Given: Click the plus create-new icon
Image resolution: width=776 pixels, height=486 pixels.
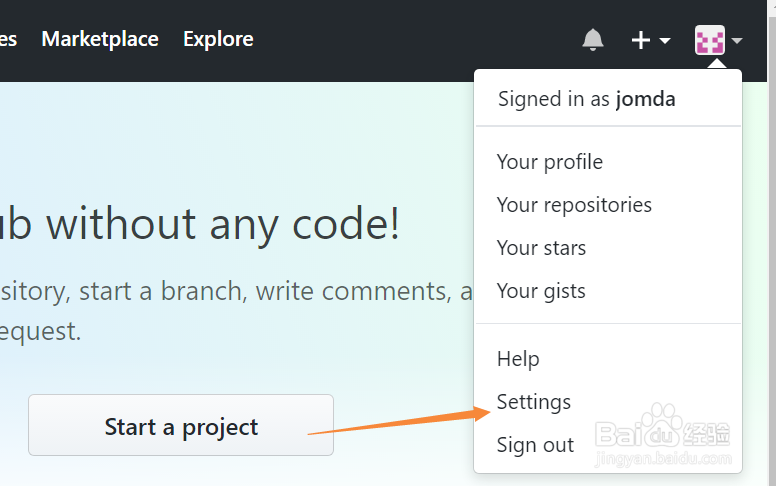Looking at the screenshot, I should (x=641, y=40).
